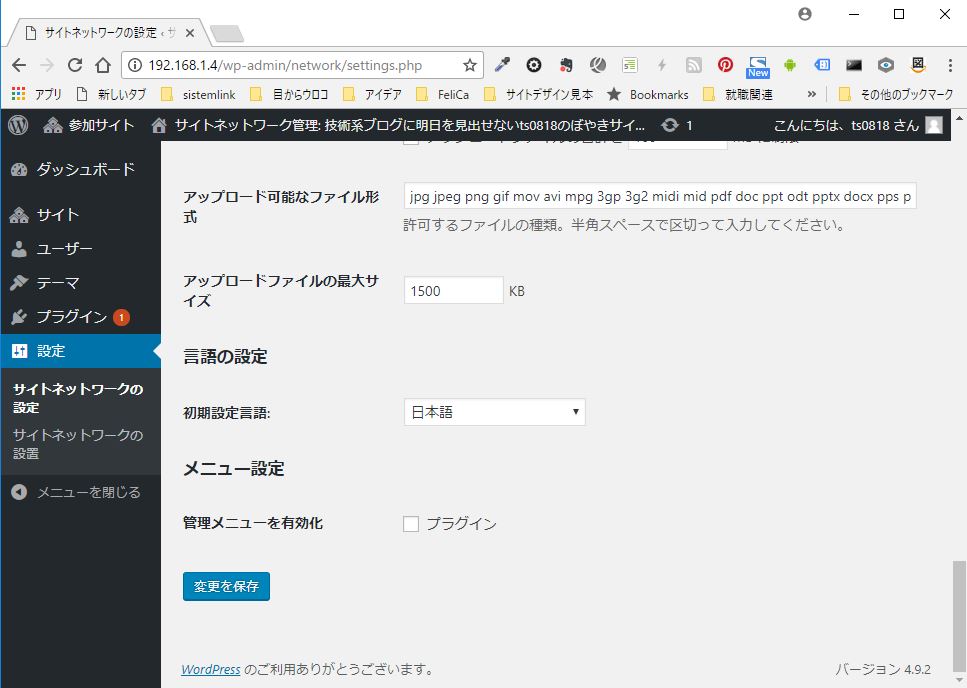Click the extension icon with New badge
The image size is (967, 688).
point(757,67)
